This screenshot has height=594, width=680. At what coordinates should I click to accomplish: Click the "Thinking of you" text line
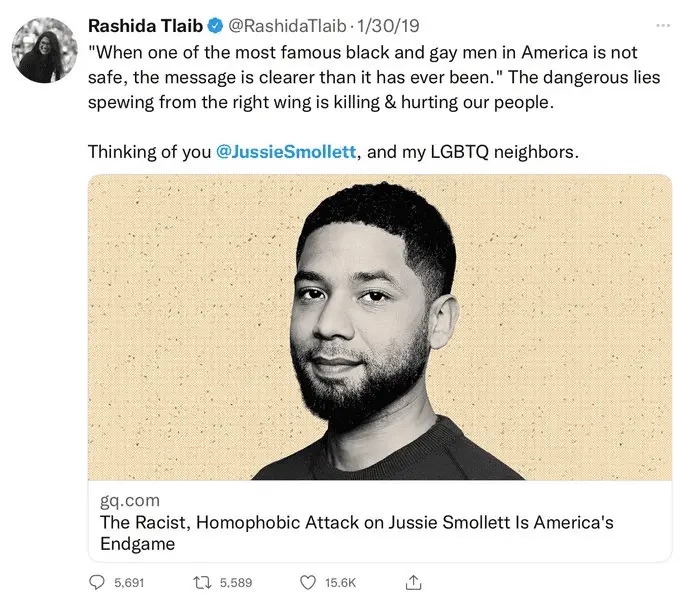coord(150,152)
